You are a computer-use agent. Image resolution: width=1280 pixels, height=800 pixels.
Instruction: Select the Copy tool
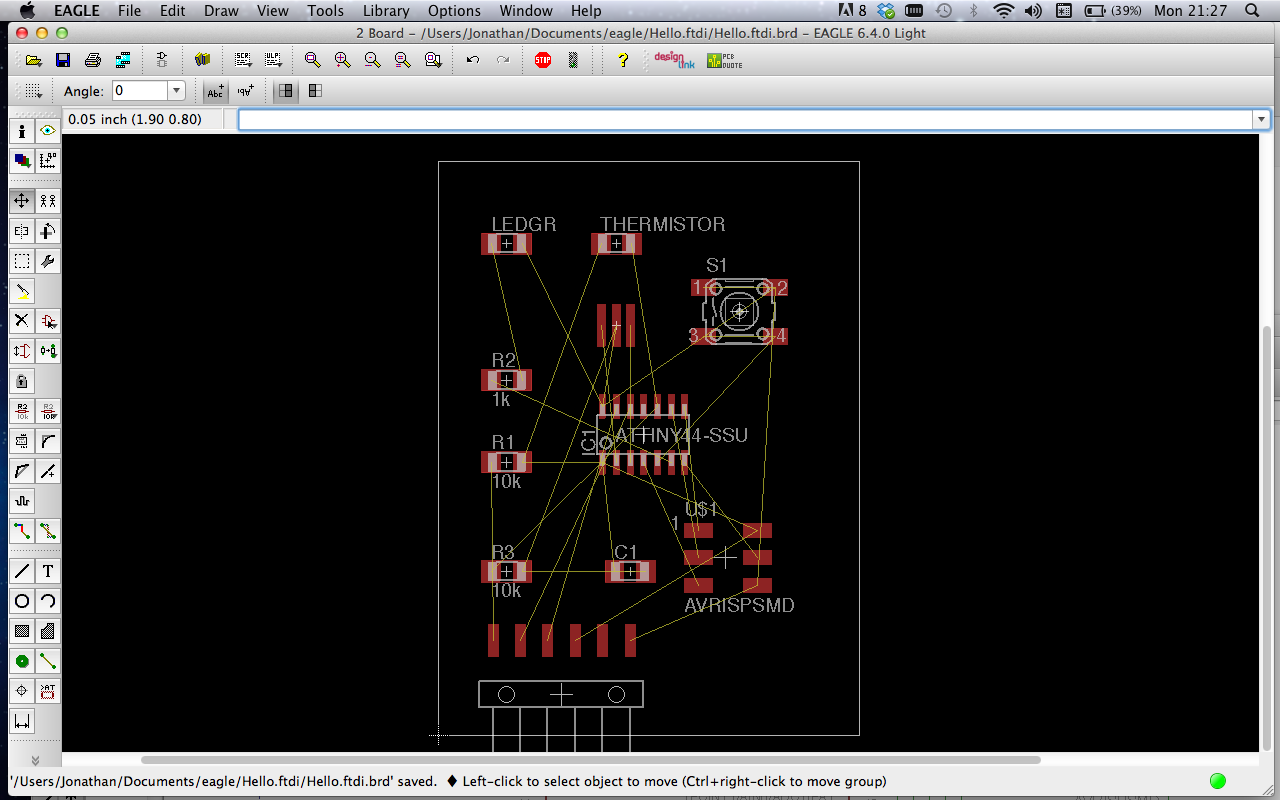pos(48,201)
